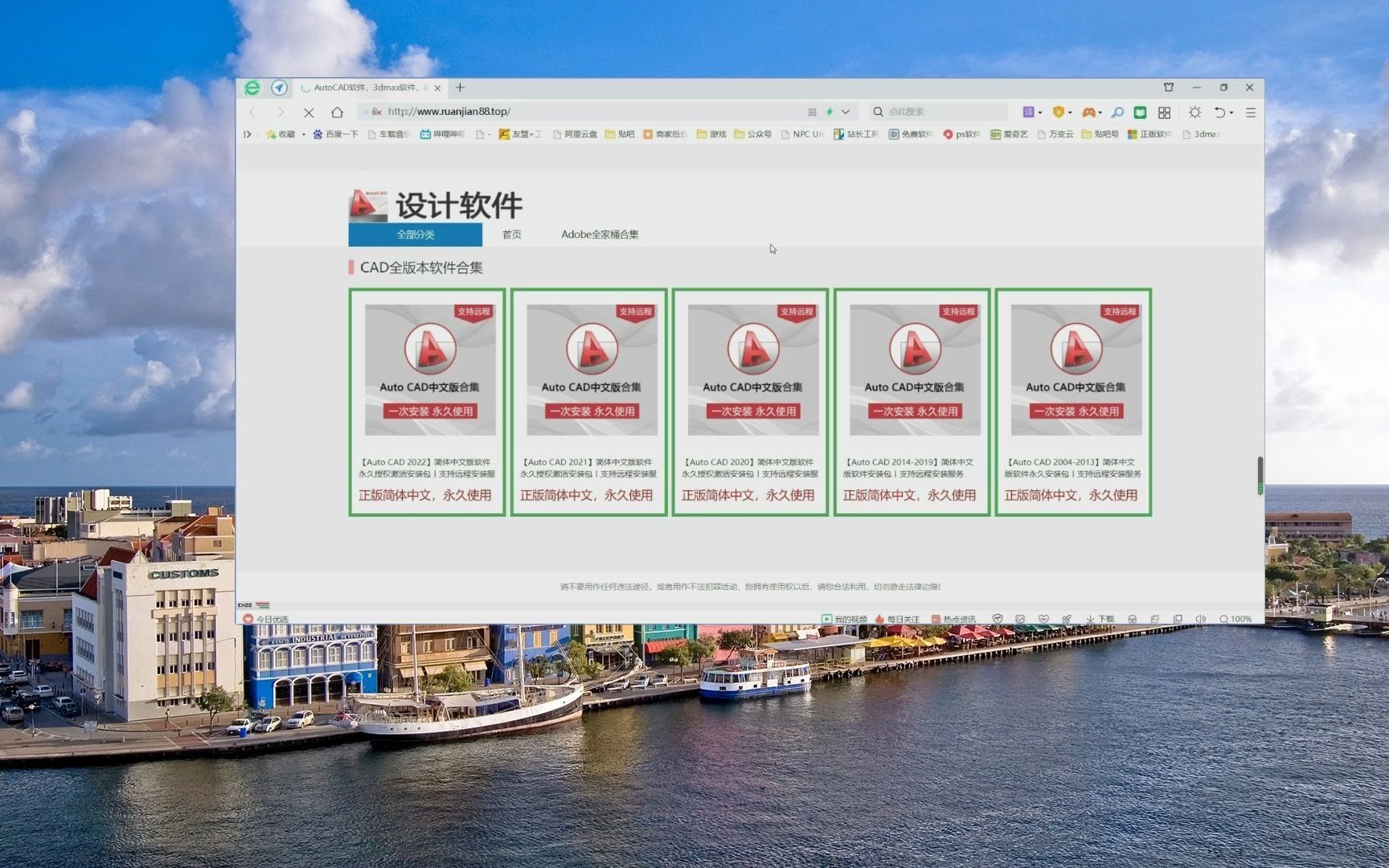Open the Auto CAD 2004-2013 product card
Image resolution: width=1389 pixels, height=868 pixels.
[x=1073, y=402]
